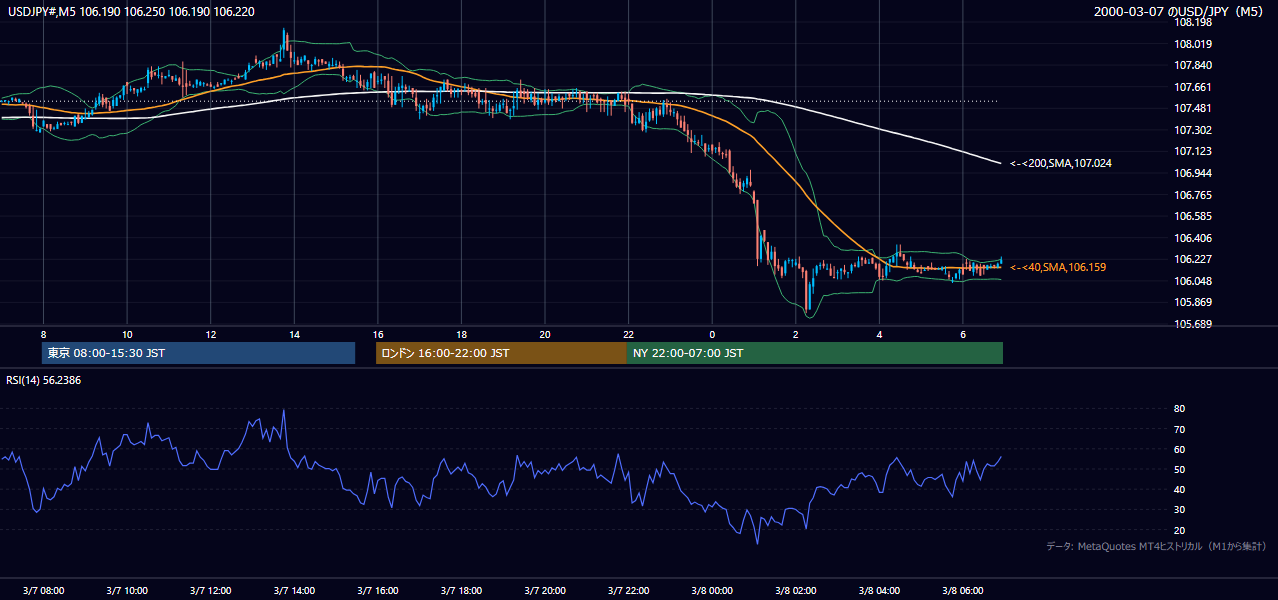1278x600 pixels.
Task: Click price axis value 106.944
Action: 1194,173
